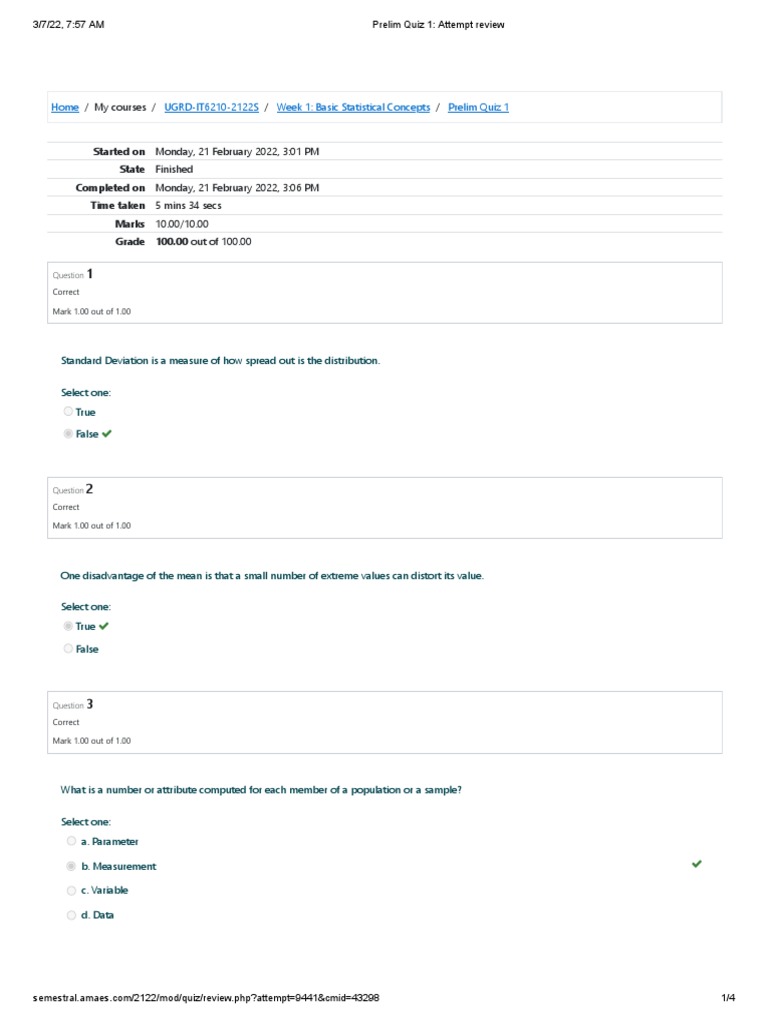The image size is (768, 1024).
Task: Choose option c. Variable
Action: point(71,890)
